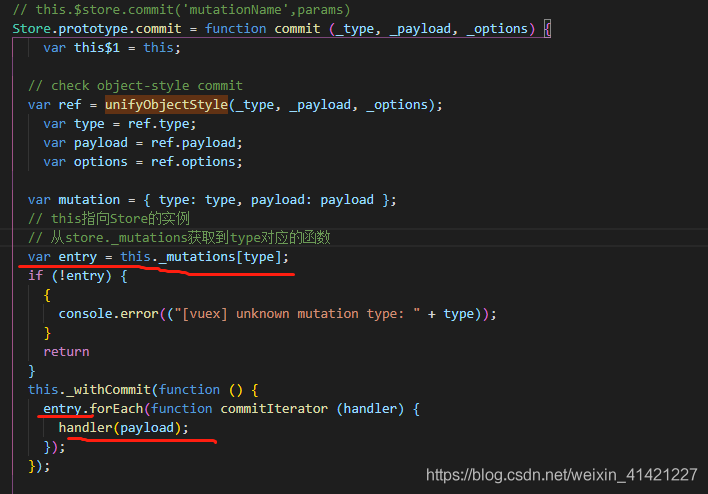Click the 'var mutation = { type: type...' line

point(212,200)
